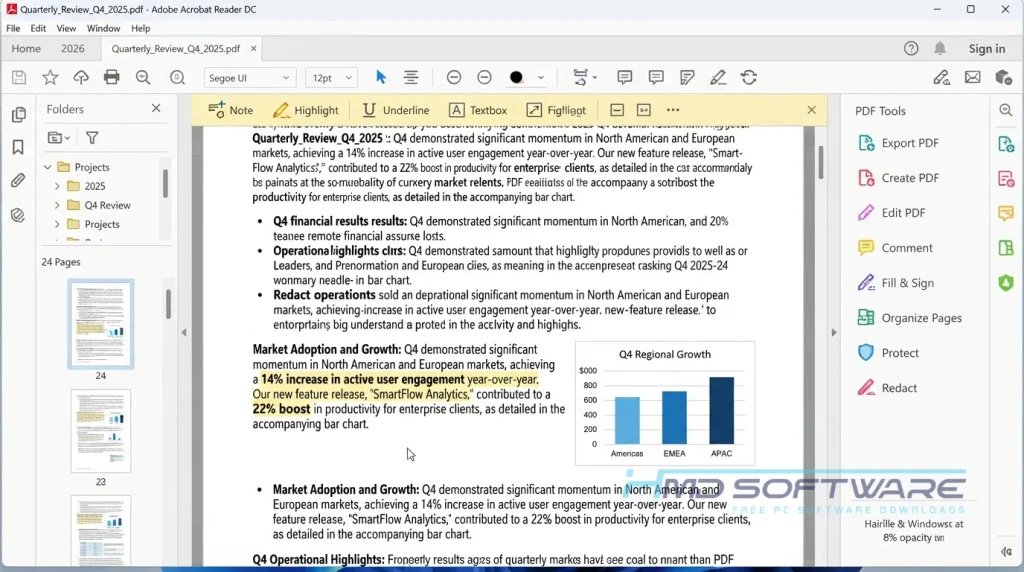
Task: Click the cloud upload icon
Action: pos(81,78)
